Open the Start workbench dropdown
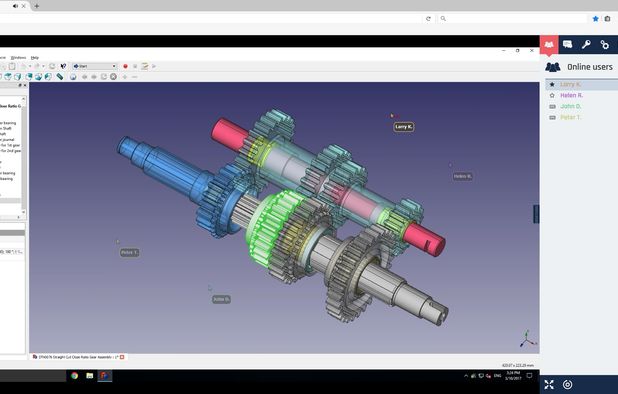Screen dimensions: 618x394 [95, 66]
